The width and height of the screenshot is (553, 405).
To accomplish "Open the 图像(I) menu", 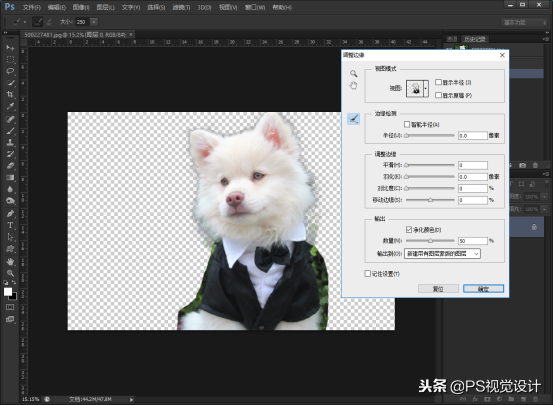I will click(x=81, y=7).
